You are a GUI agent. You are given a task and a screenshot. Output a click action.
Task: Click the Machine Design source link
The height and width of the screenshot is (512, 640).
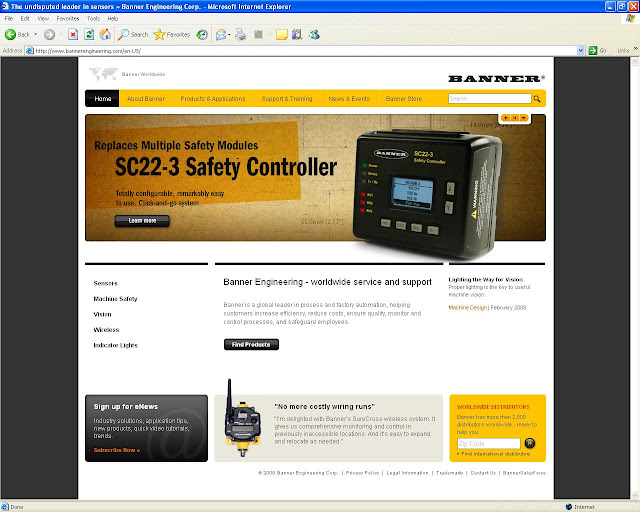[x=468, y=307]
